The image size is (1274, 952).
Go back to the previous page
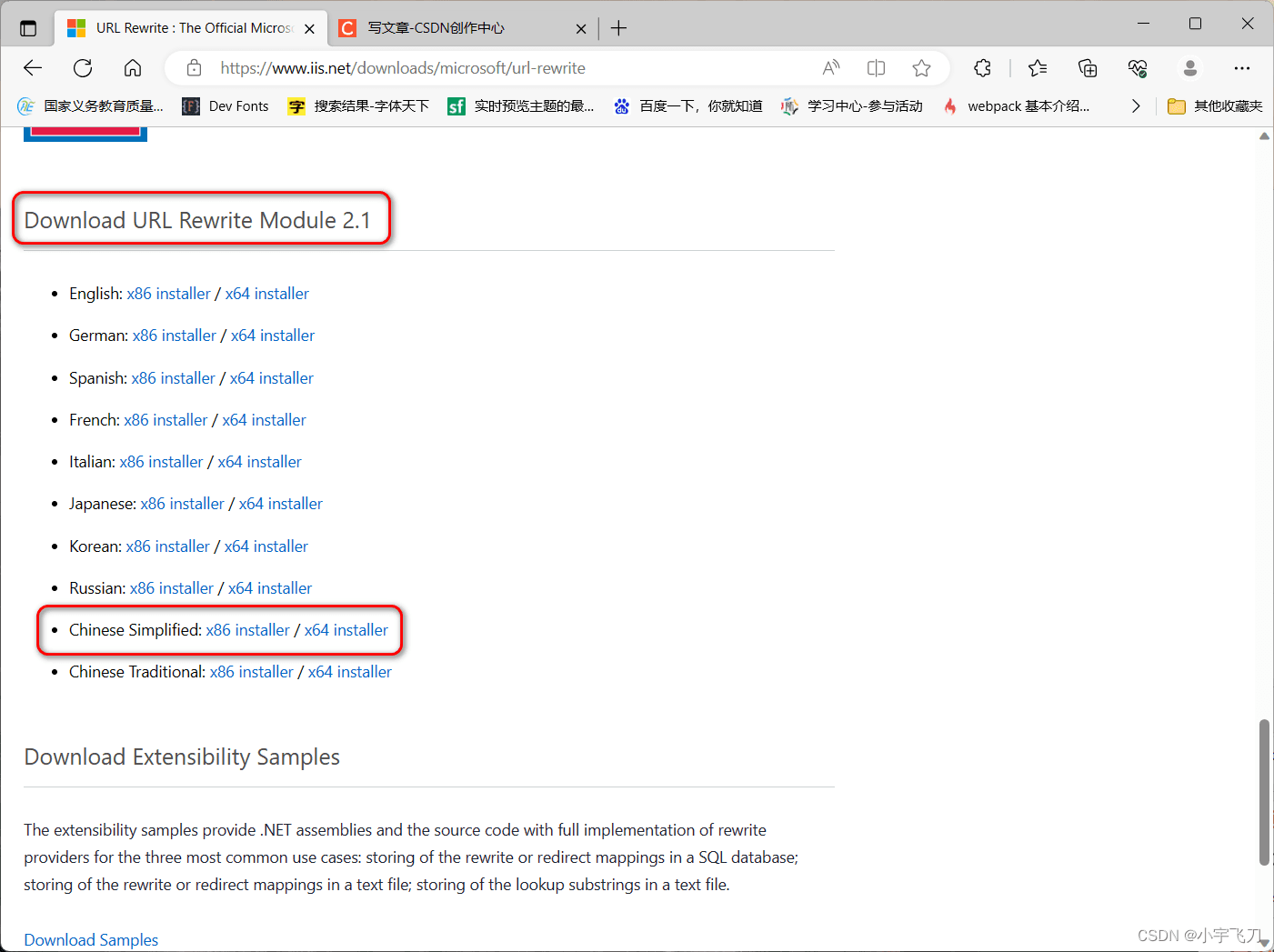(33, 68)
